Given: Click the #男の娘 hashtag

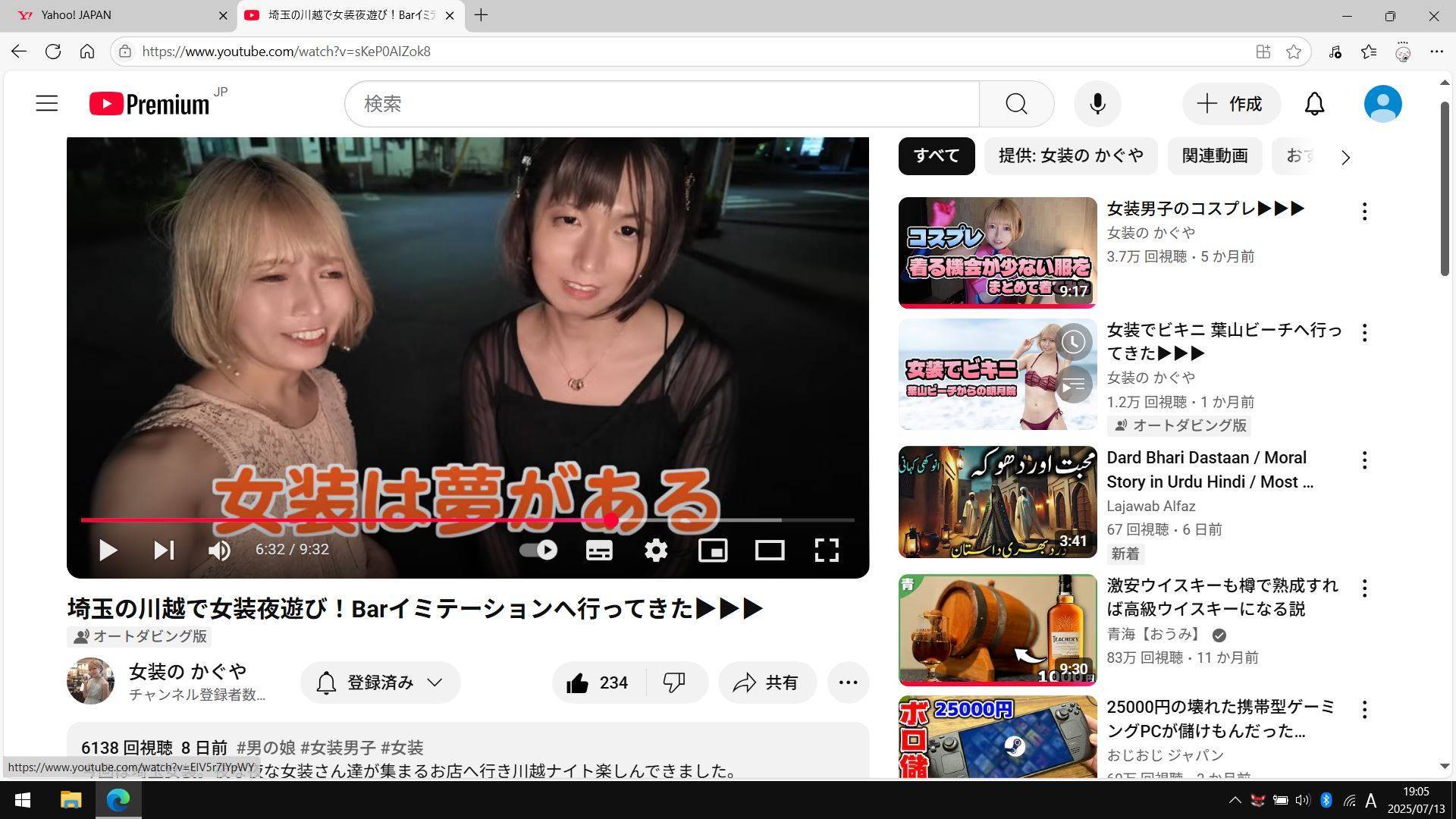Looking at the screenshot, I should pos(266,748).
